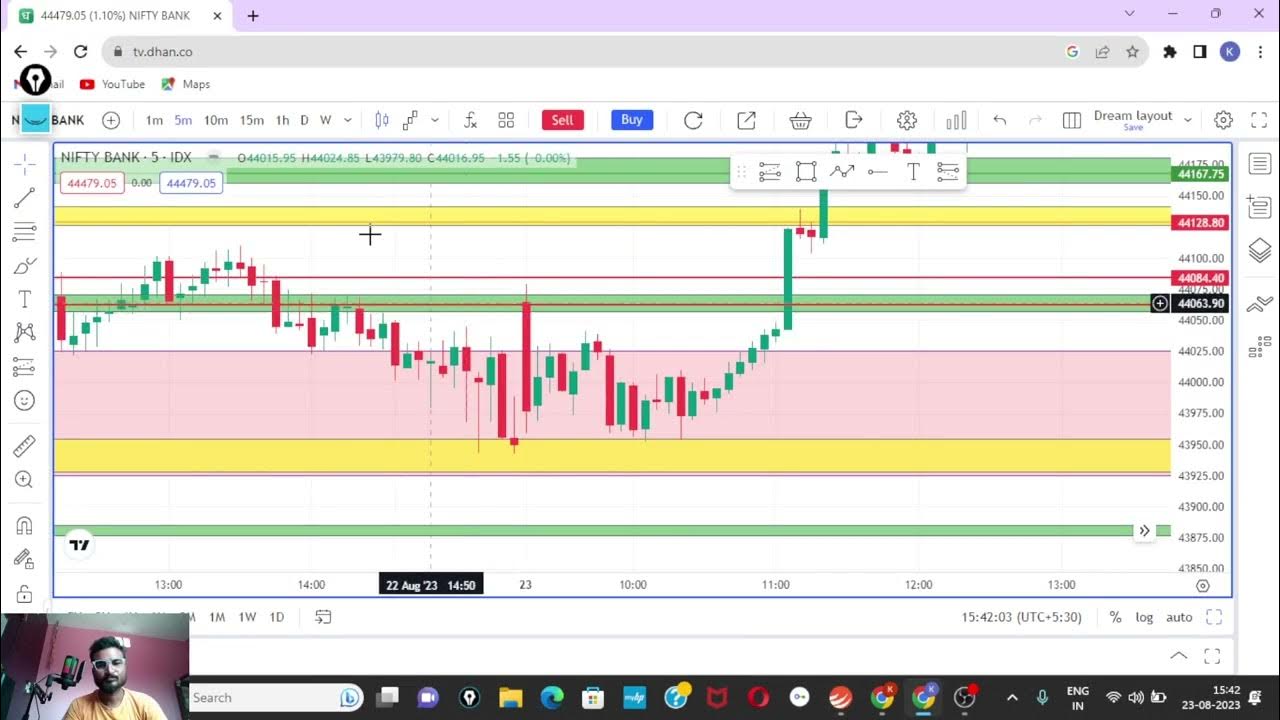Open the basket orders icon
The width and height of the screenshot is (1280, 720).
(x=800, y=120)
